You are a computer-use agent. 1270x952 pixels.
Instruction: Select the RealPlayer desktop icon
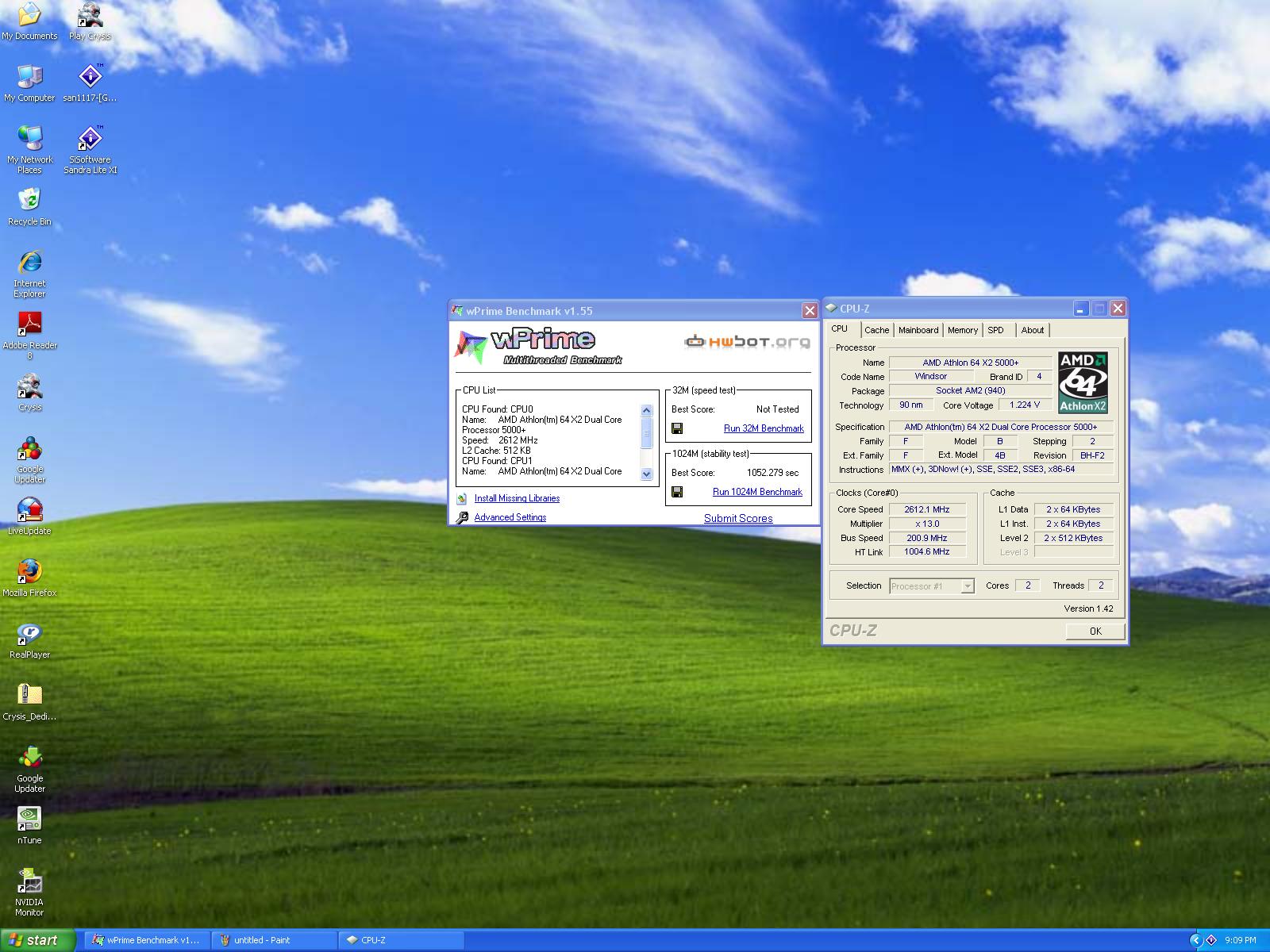(29, 640)
